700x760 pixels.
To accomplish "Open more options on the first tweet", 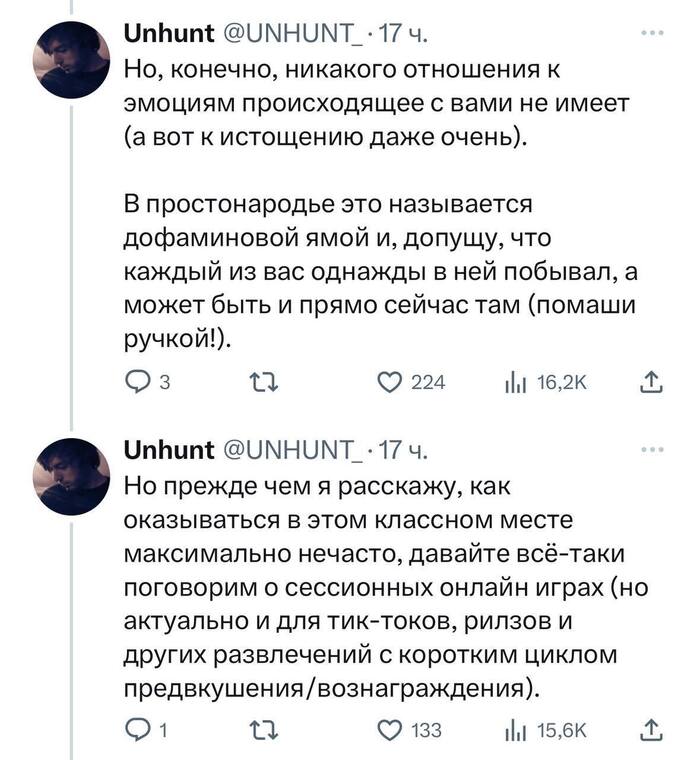I will [652, 33].
